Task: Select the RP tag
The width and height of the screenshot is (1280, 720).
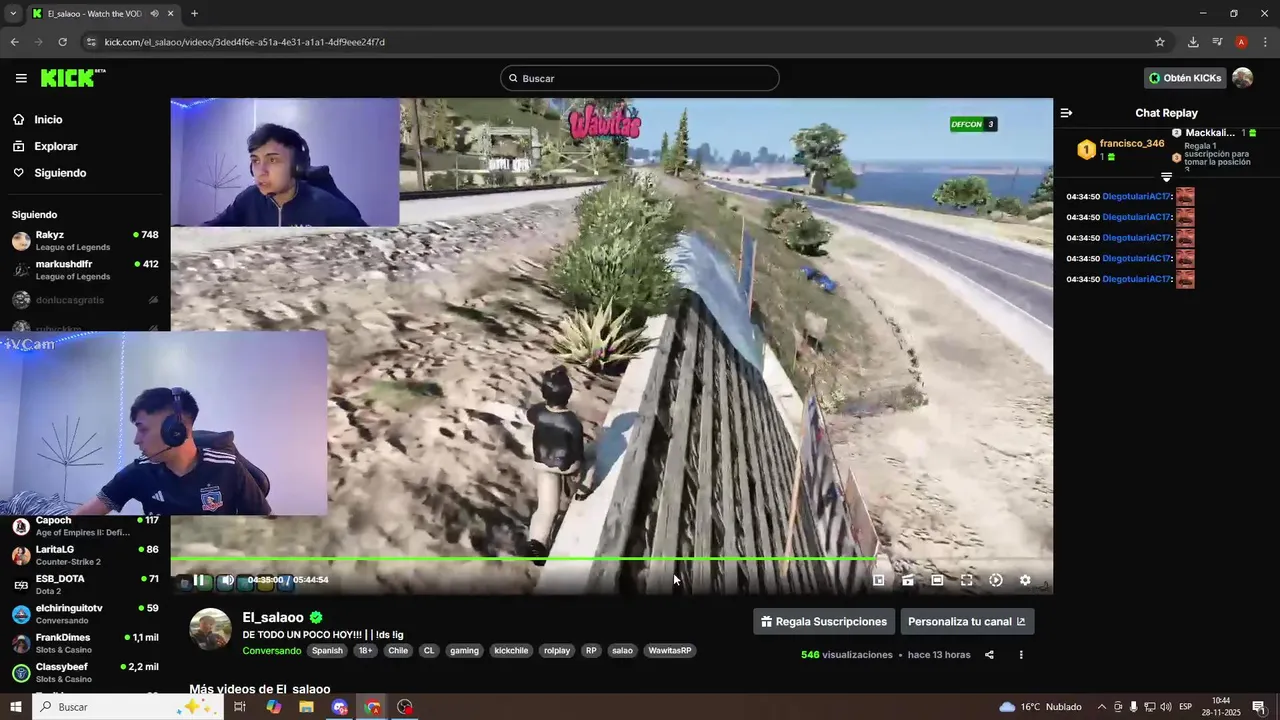Action: (591, 651)
